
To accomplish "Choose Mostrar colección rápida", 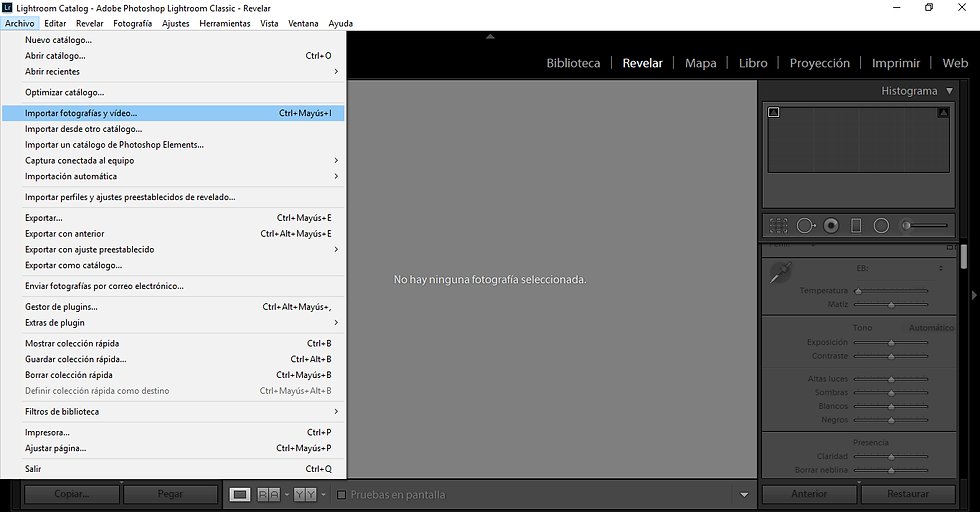I will pyautogui.click(x=173, y=343).
